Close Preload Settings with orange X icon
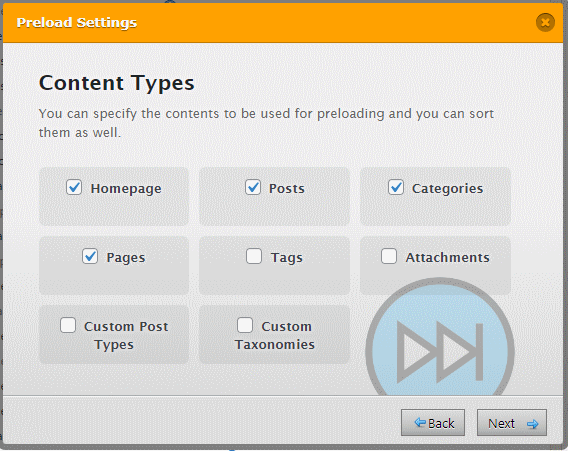The image size is (568, 451). coord(545,22)
